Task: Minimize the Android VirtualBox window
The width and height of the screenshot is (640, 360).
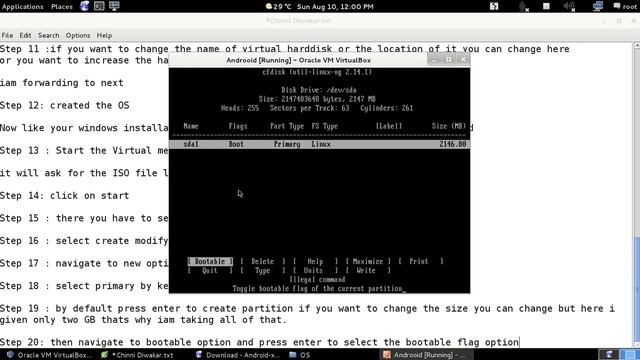Action: (x=434, y=60)
